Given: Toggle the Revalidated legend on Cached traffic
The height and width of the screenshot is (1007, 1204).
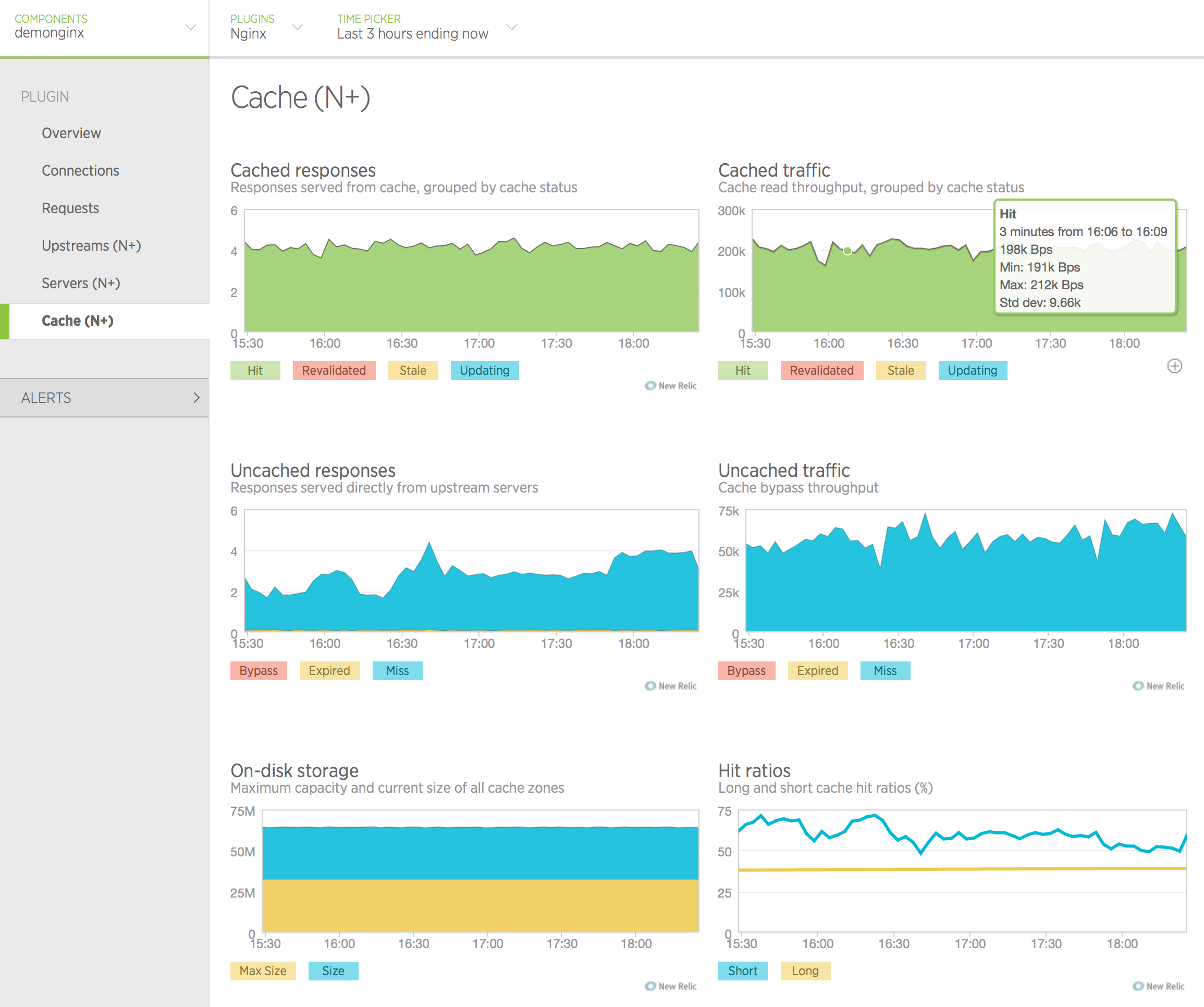Looking at the screenshot, I should point(821,371).
